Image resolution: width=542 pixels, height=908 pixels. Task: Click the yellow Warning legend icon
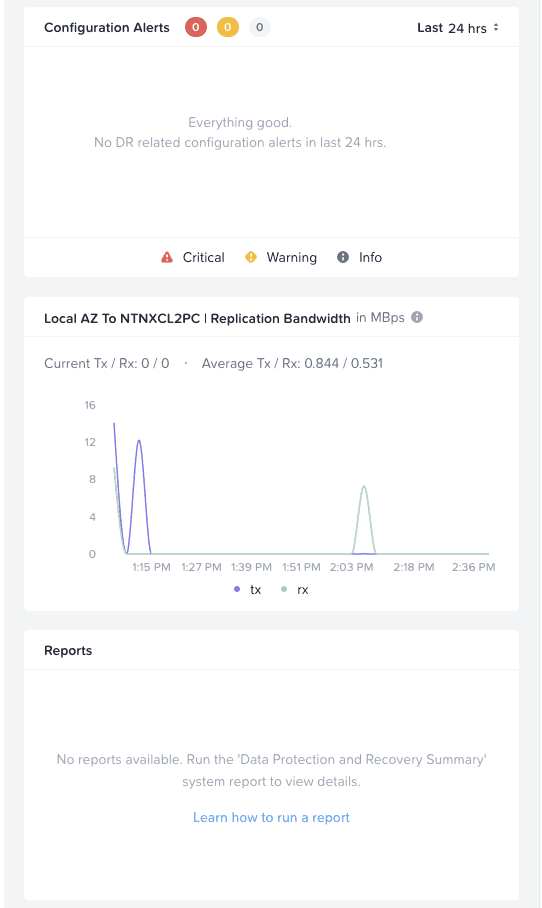click(251, 257)
